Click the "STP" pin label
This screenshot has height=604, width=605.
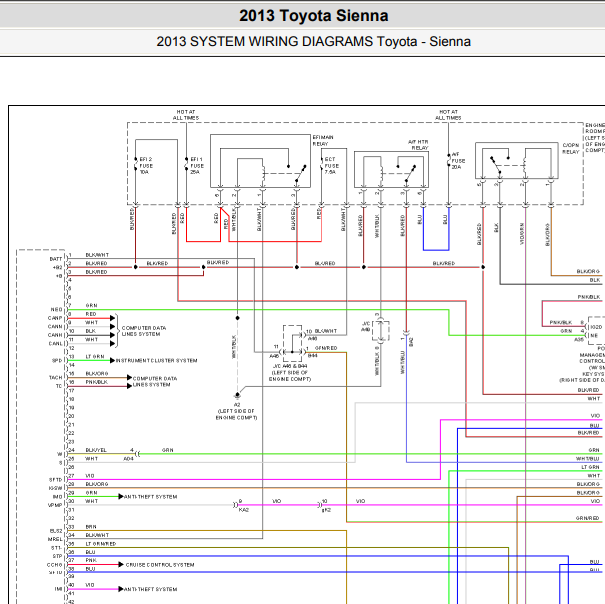[57, 557]
